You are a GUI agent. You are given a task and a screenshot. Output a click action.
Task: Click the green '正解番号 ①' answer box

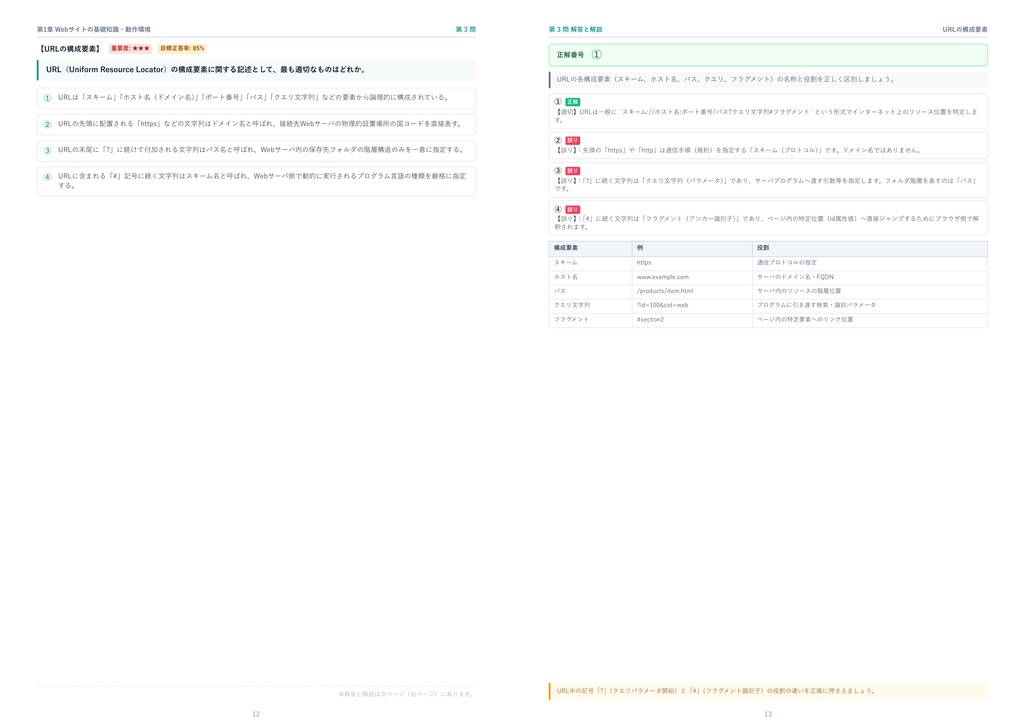tap(768, 55)
